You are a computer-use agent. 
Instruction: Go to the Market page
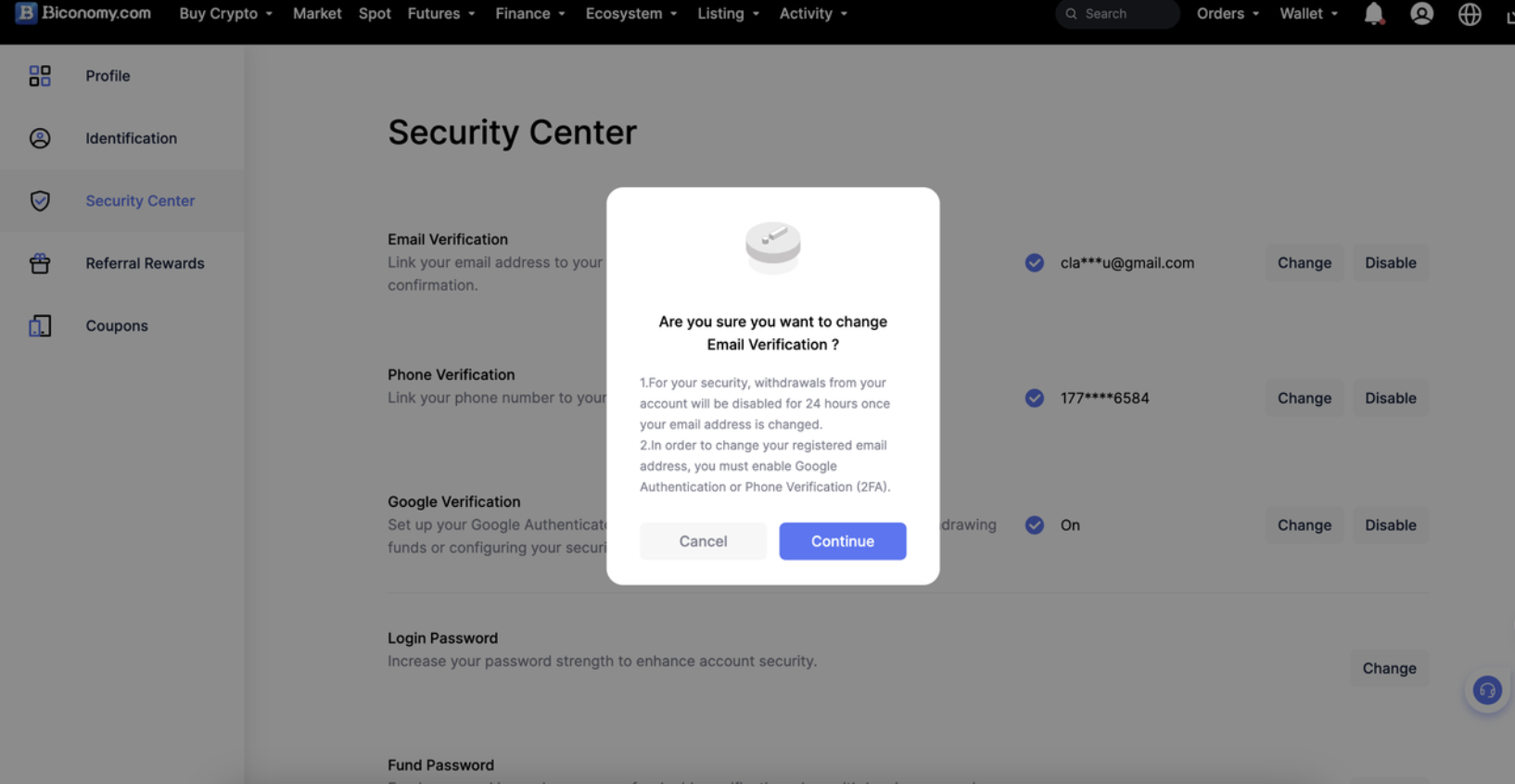[x=317, y=14]
